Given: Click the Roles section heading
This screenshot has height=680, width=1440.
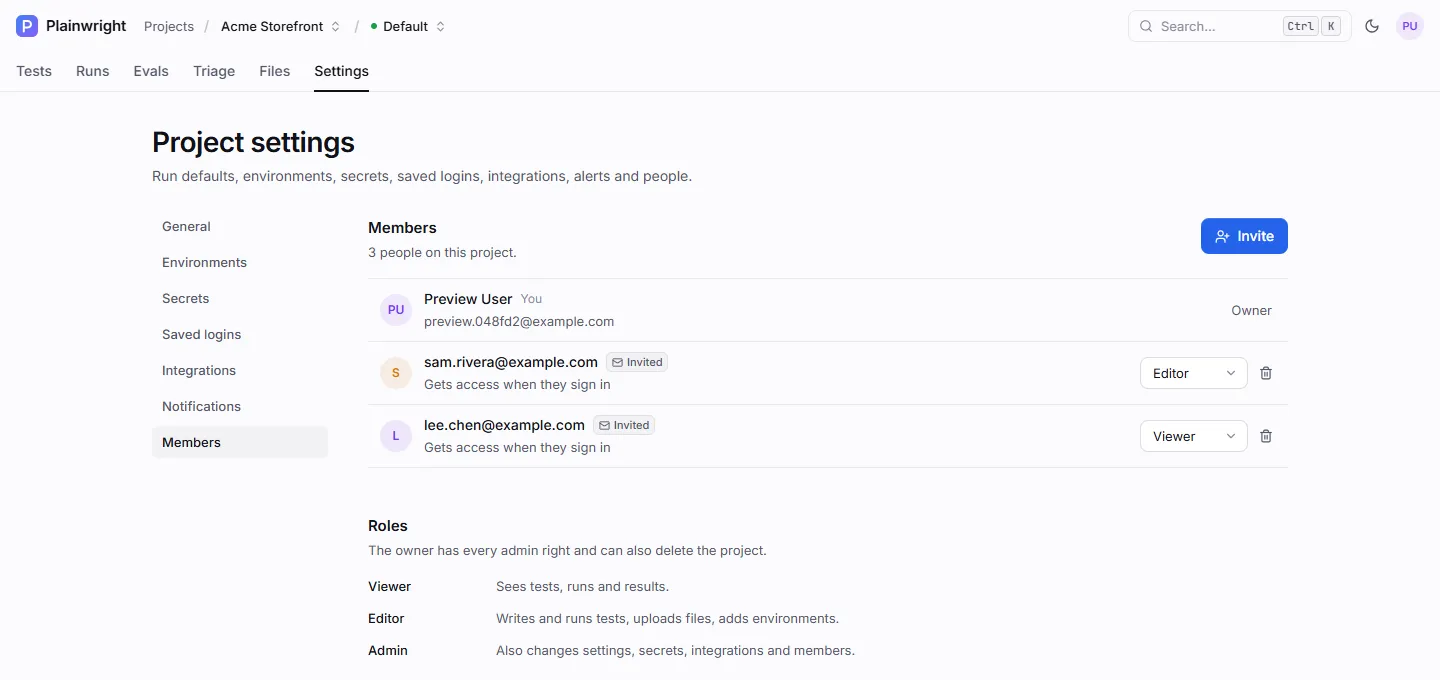Looking at the screenshot, I should pyautogui.click(x=388, y=526).
